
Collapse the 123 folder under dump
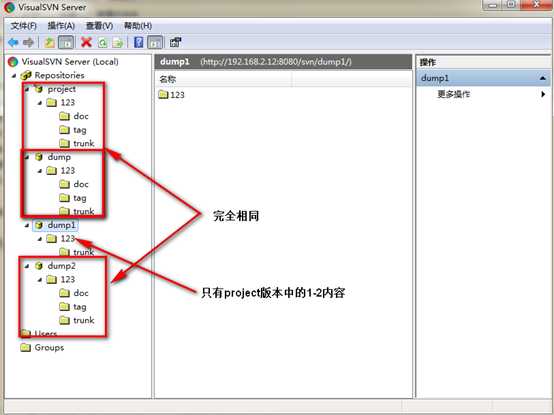click(40, 171)
